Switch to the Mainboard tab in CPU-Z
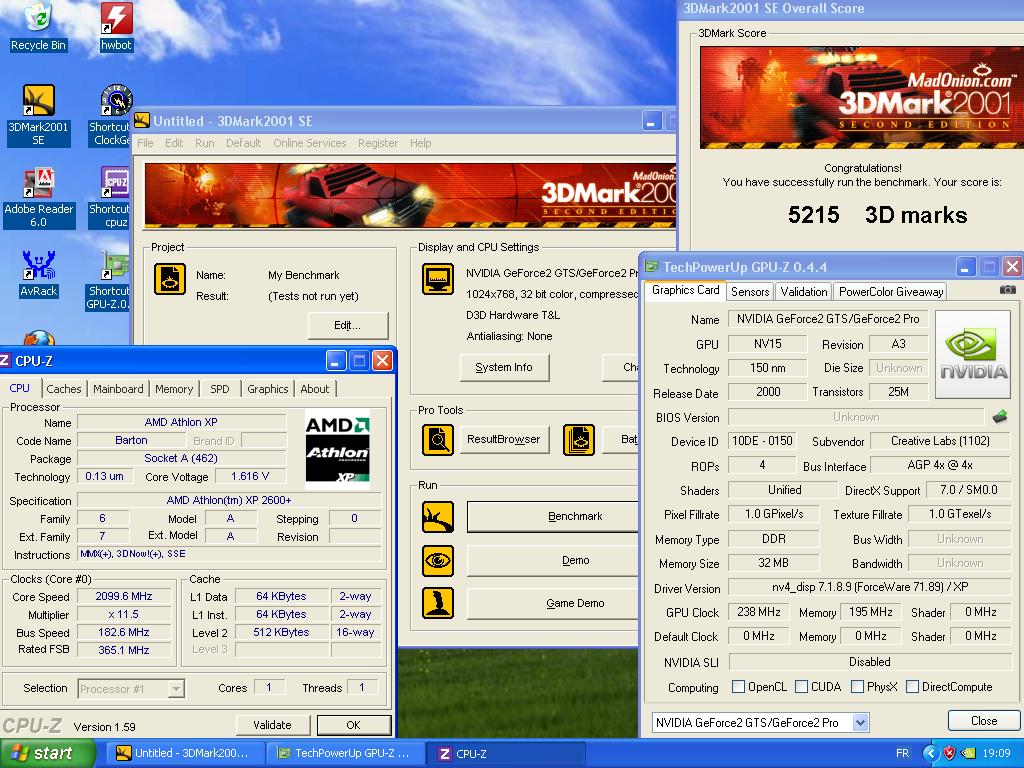This screenshot has width=1024, height=768. pyautogui.click(x=118, y=389)
